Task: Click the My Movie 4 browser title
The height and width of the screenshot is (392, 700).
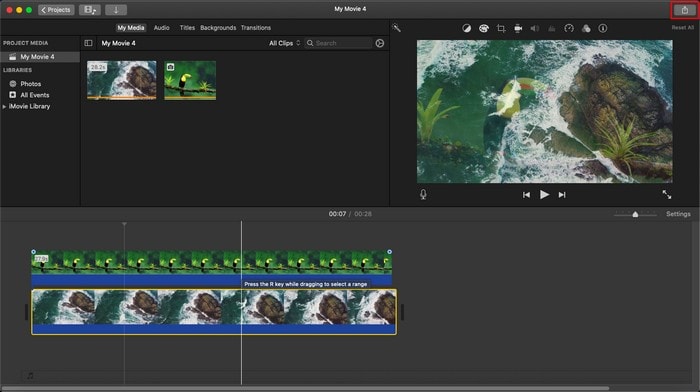Action: pyautogui.click(x=118, y=43)
